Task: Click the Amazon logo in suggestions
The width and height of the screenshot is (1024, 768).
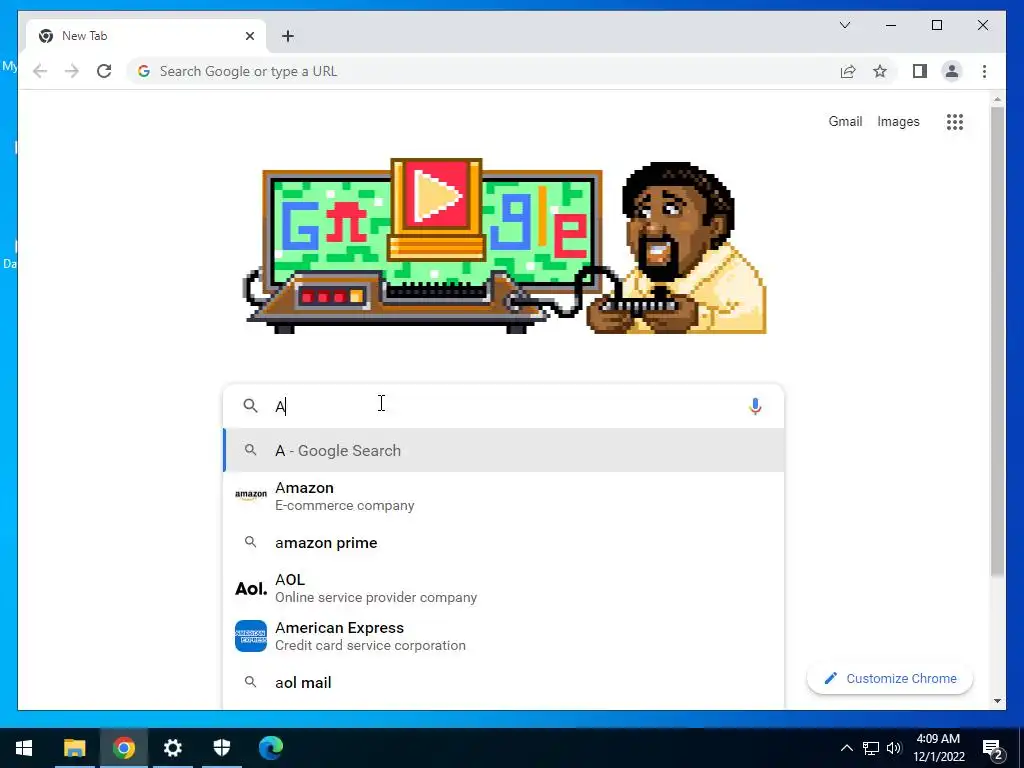Action: tap(251, 494)
